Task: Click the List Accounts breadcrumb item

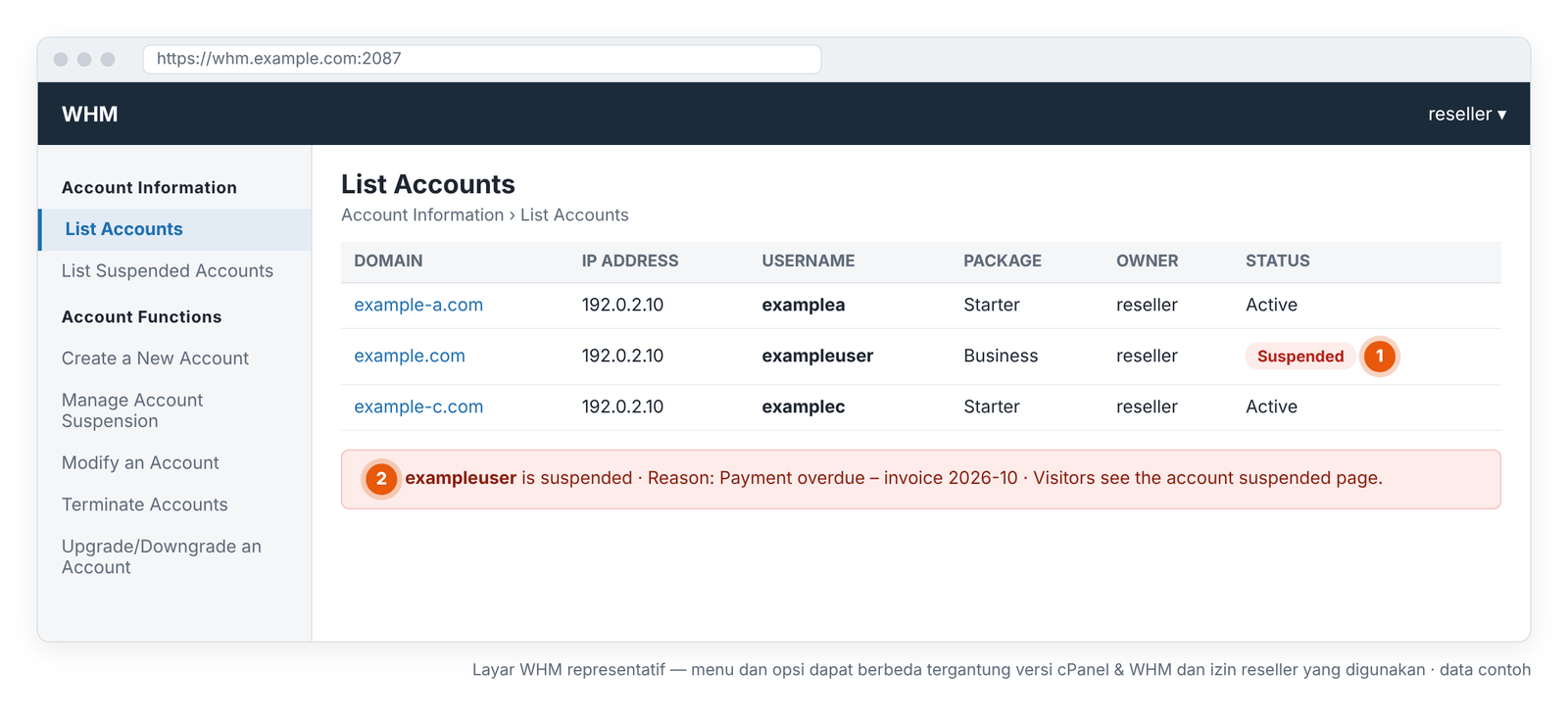Action: (x=574, y=215)
